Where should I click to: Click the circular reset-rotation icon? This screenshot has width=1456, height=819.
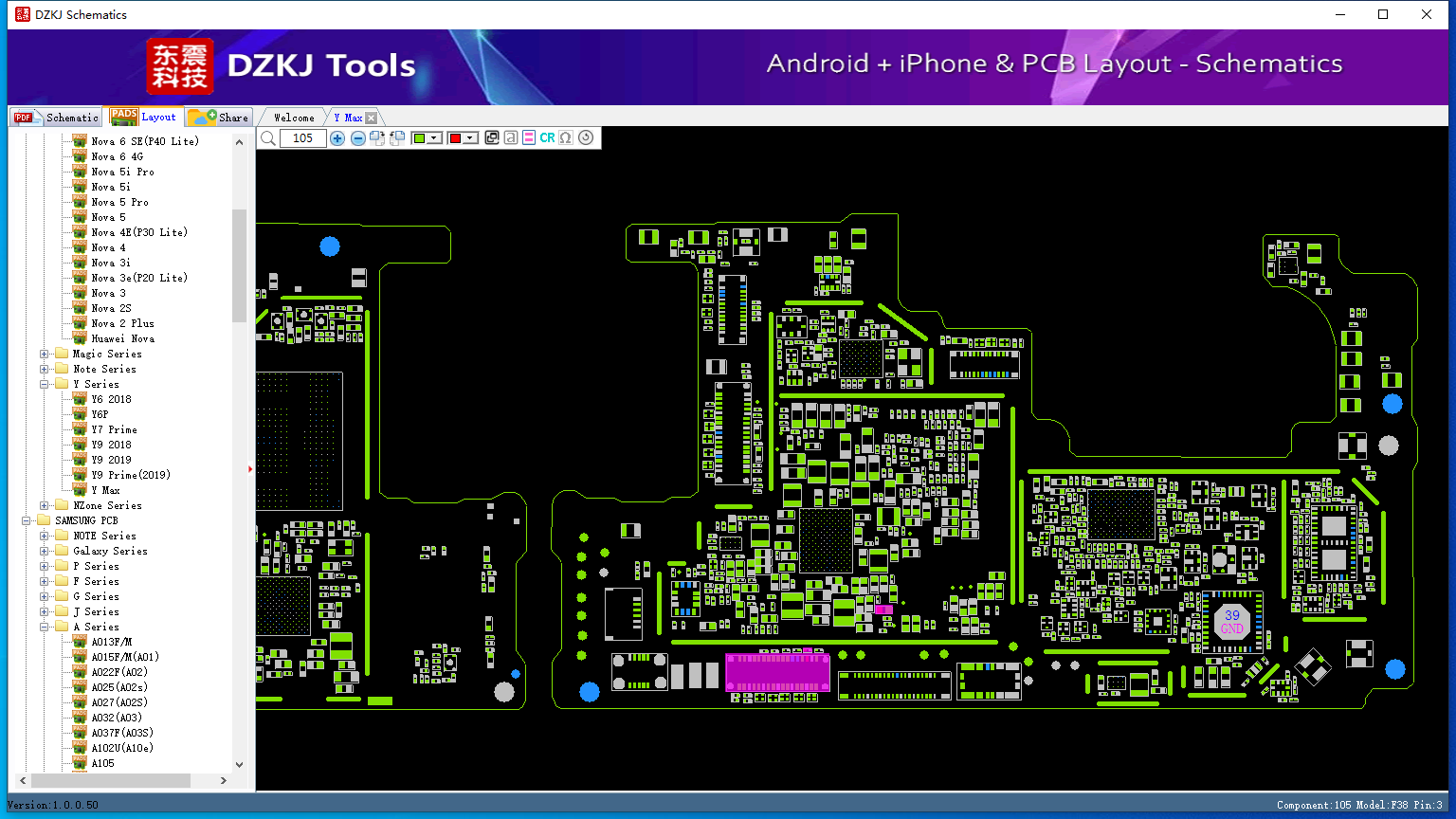(x=586, y=138)
